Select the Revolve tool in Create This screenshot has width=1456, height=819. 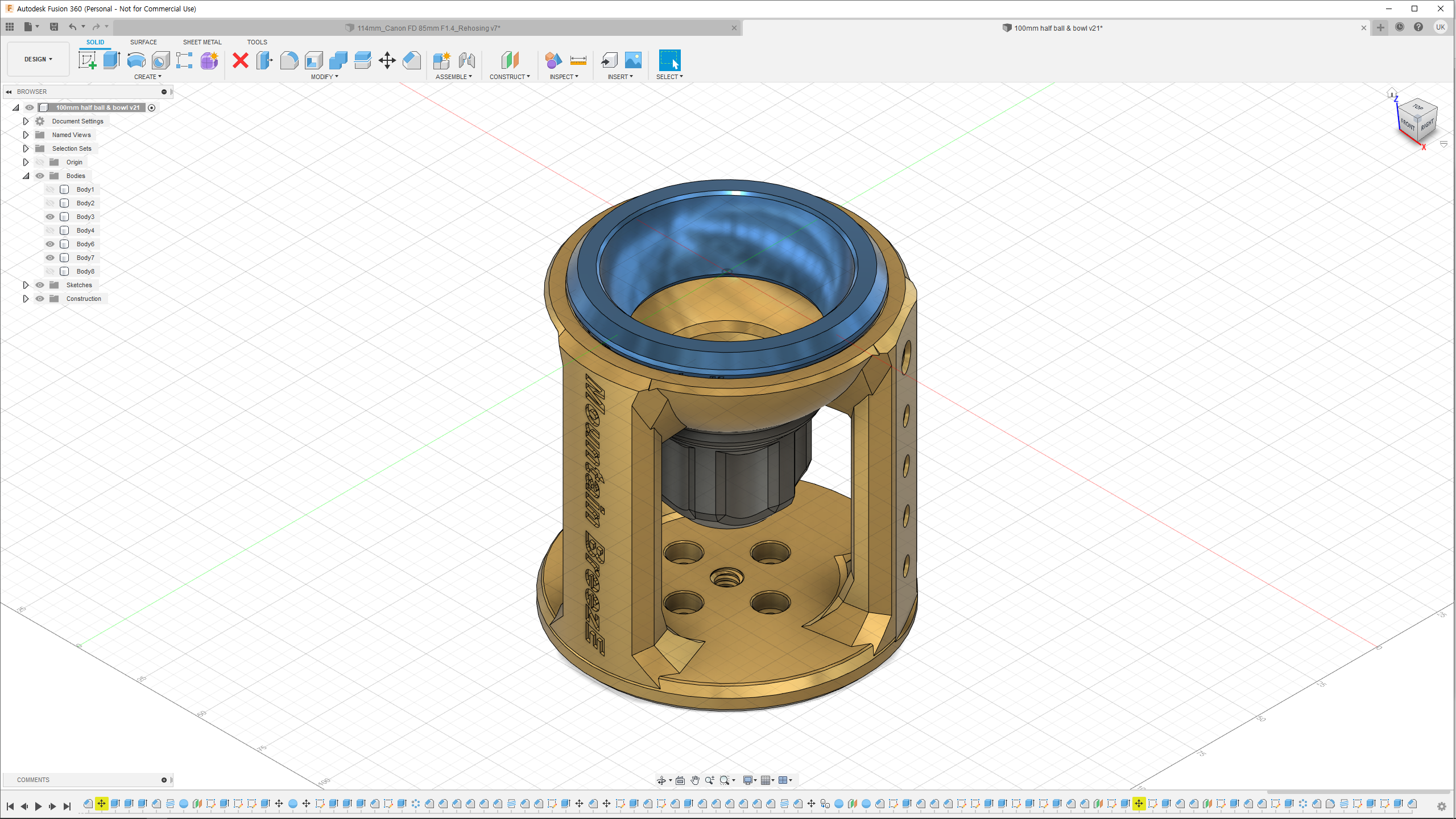point(136,60)
